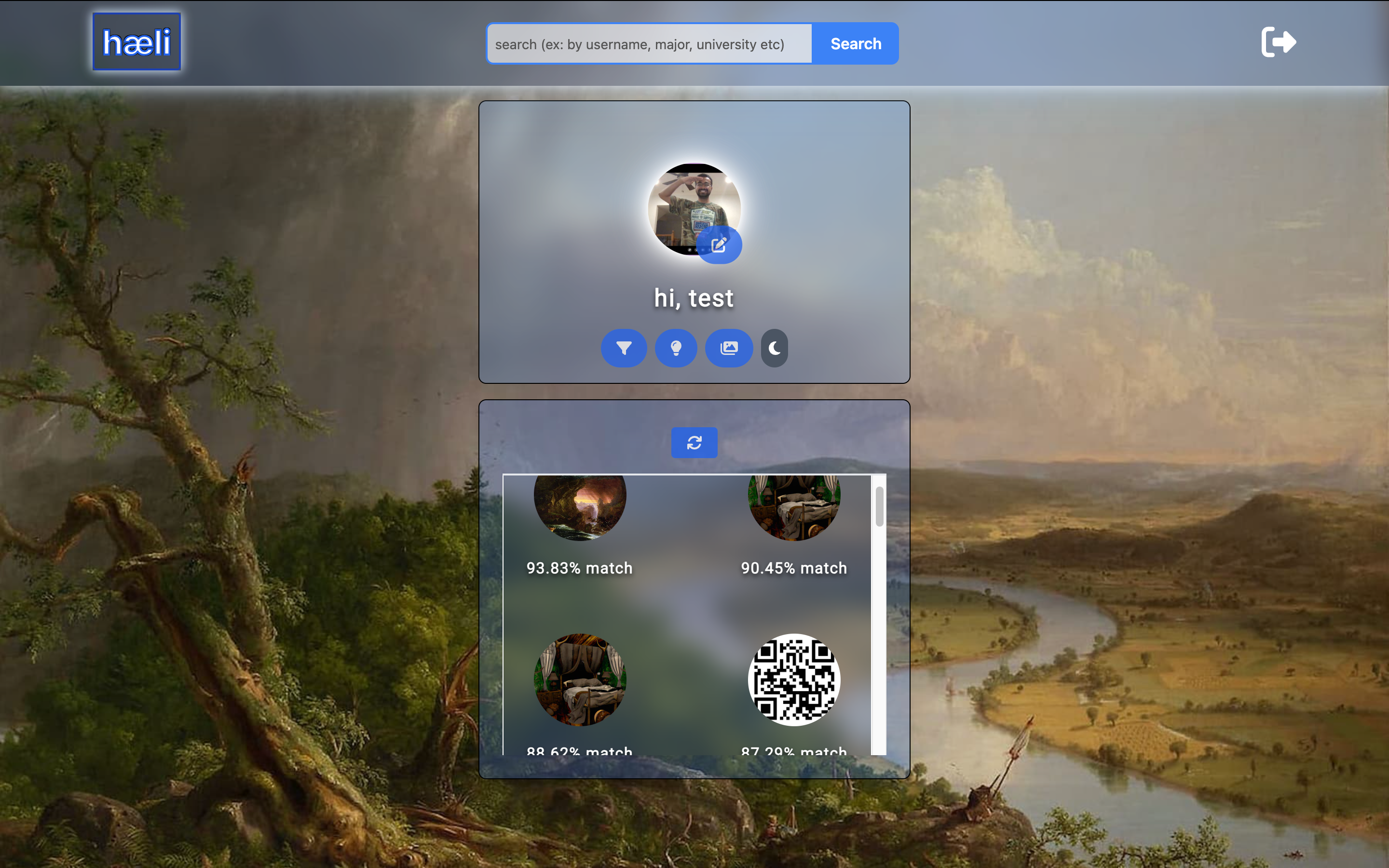The height and width of the screenshot is (868, 1389).
Task: Click the matches list scrollbar thumb
Action: coord(879,506)
